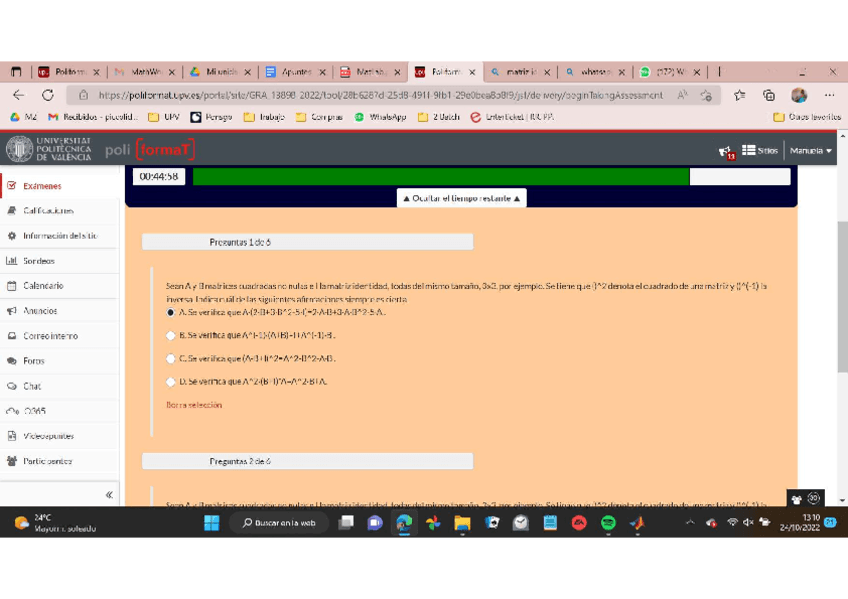The width and height of the screenshot is (848, 599).
Task: Open the Videoapuntes tool
Action: coord(52,435)
